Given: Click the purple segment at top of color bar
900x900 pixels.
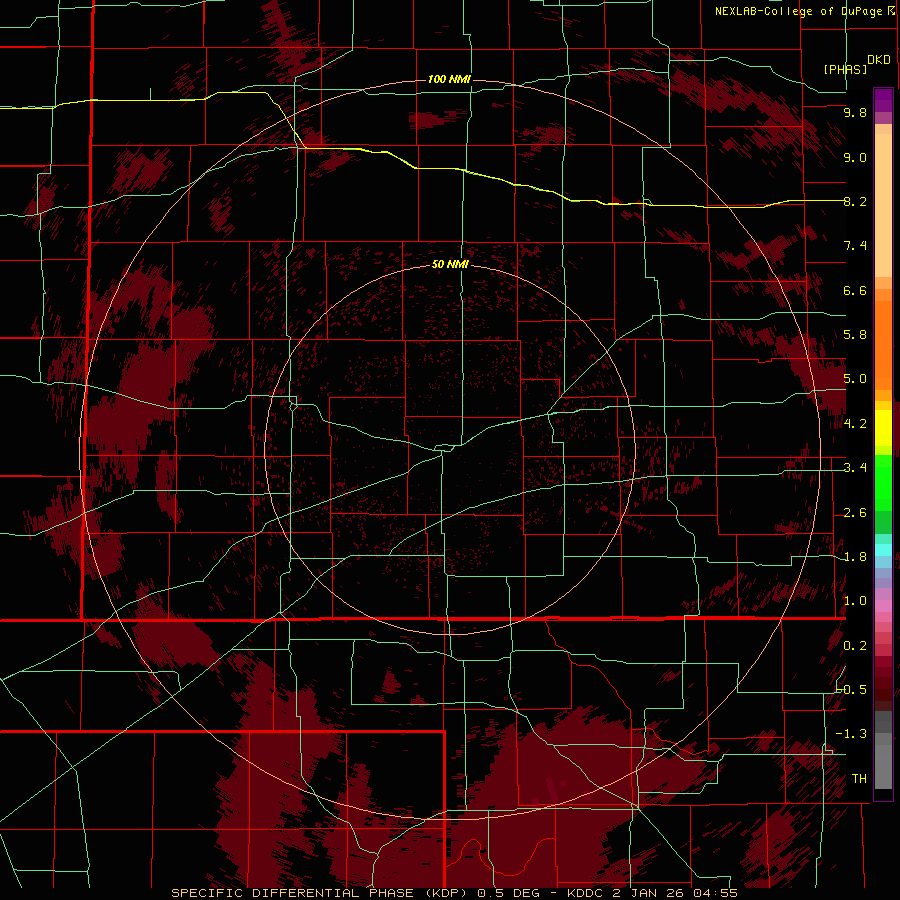Looking at the screenshot, I should coord(883,100).
